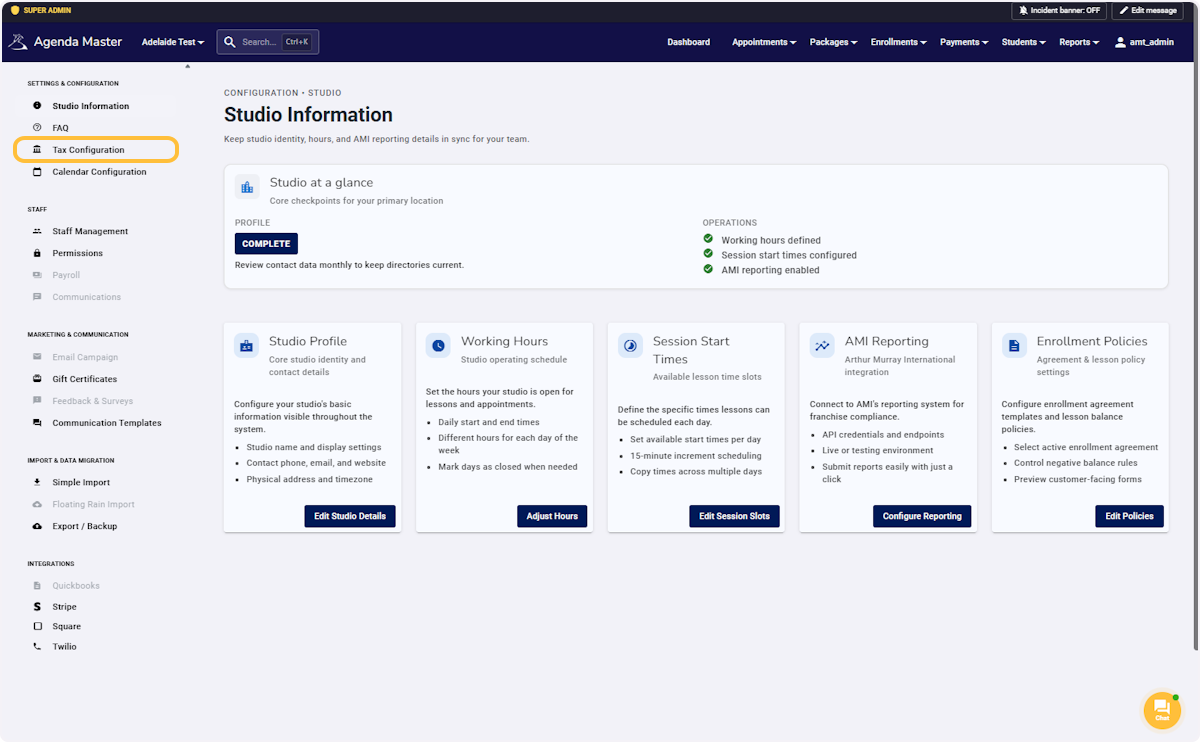Click the Super Admin shield icon

[14, 10]
